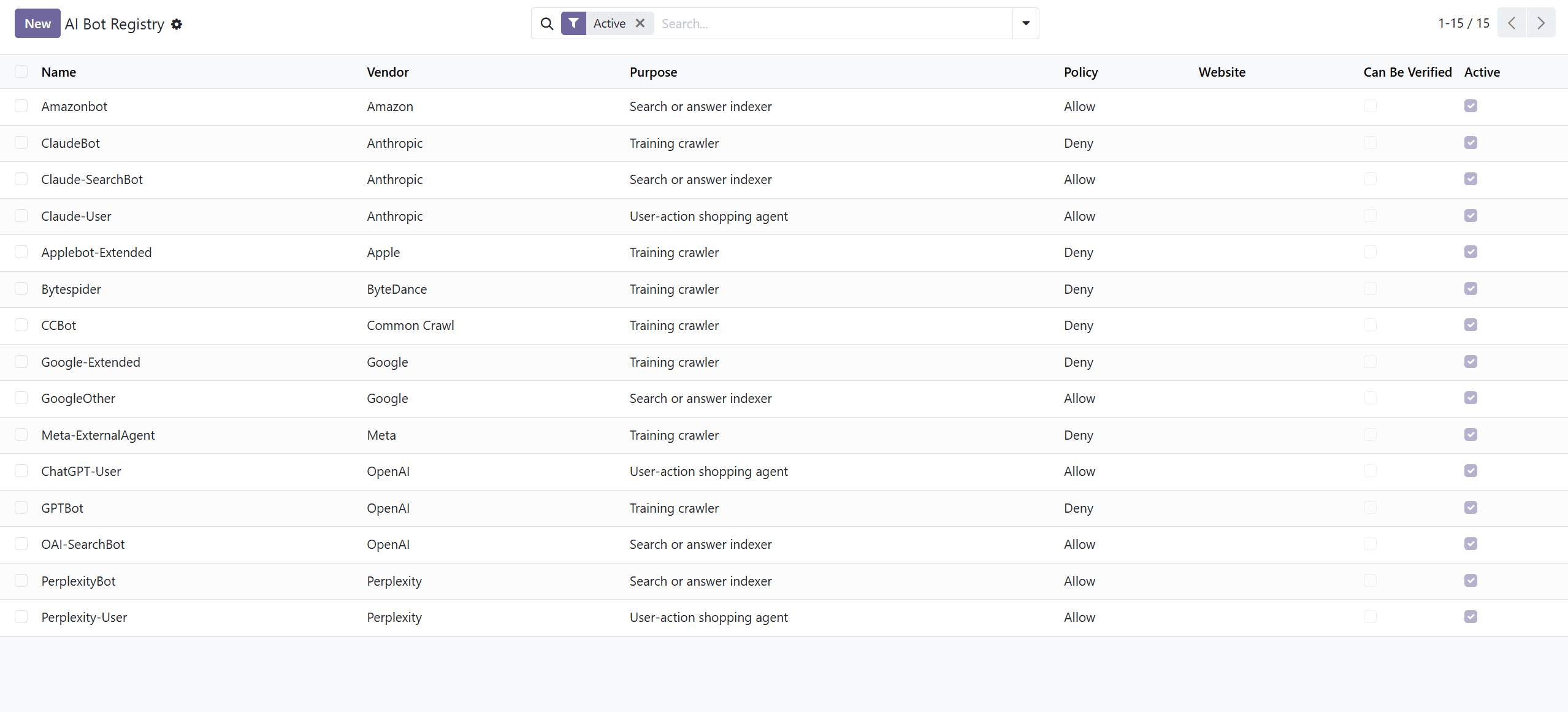The width and height of the screenshot is (1568, 712).
Task: Click Meta vendor cell
Action: [x=381, y=435]
